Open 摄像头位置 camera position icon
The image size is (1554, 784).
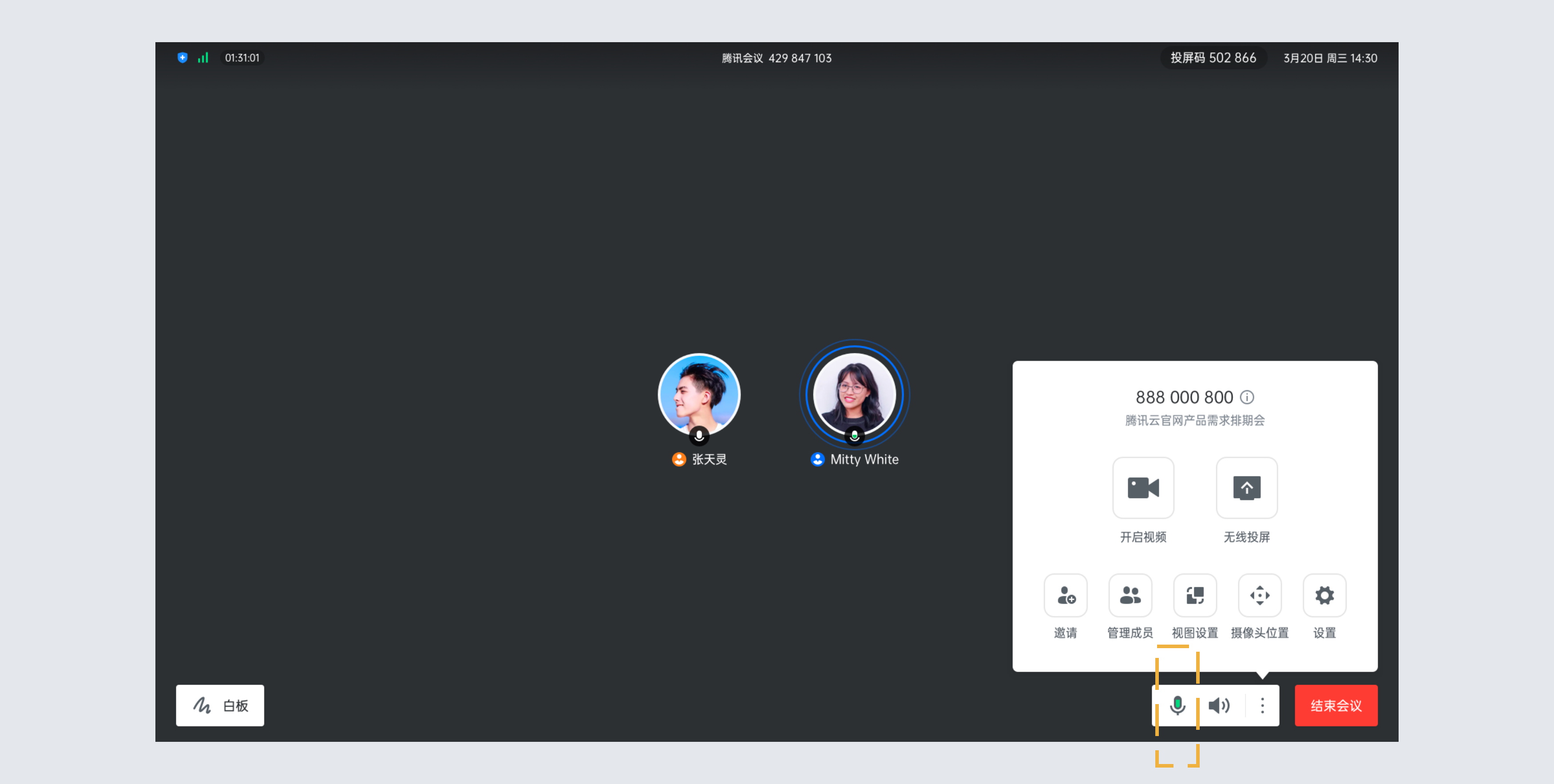click(x=1259, y=595)
